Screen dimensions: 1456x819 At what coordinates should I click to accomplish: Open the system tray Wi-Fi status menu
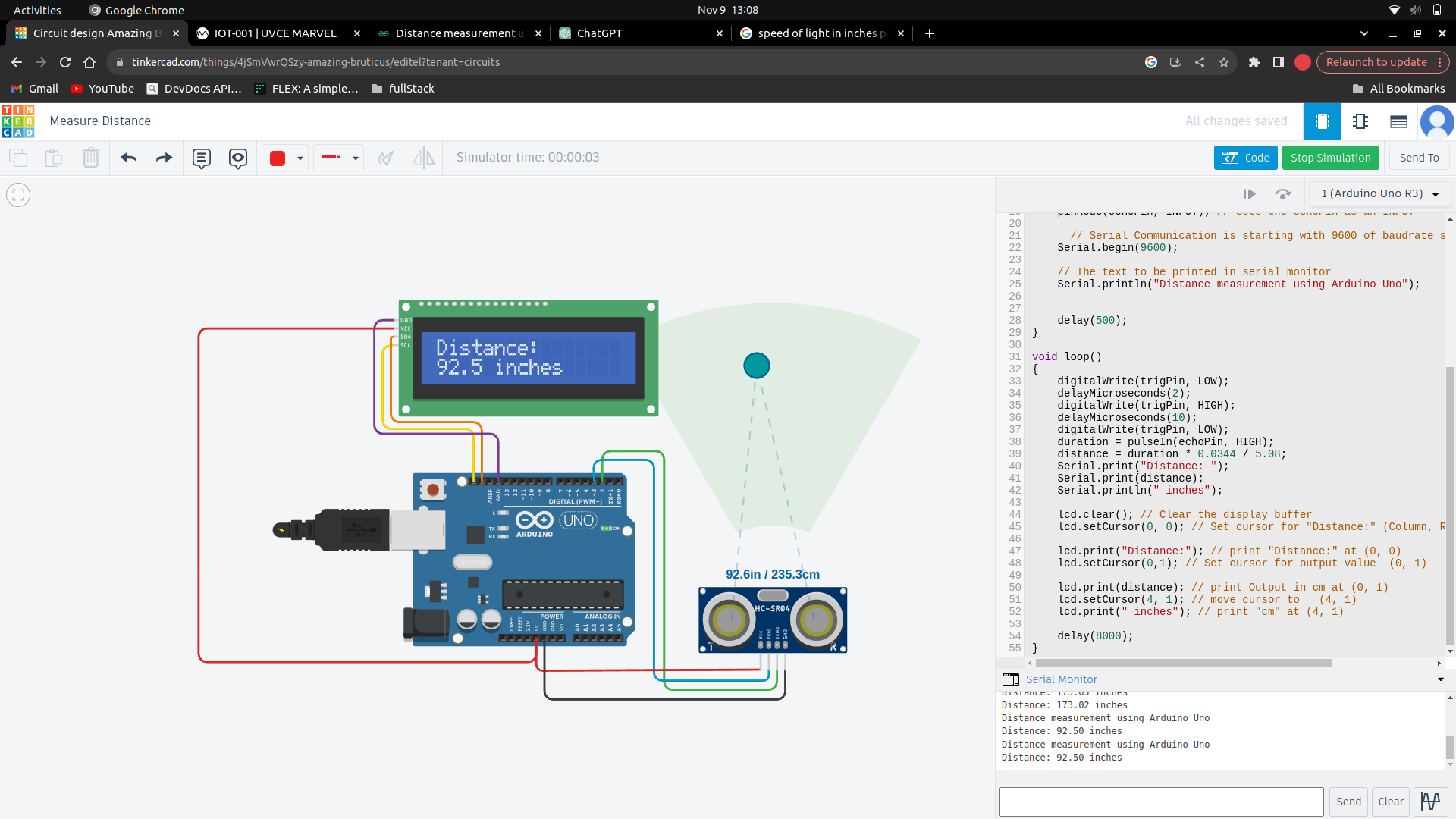coord(1394,10)
